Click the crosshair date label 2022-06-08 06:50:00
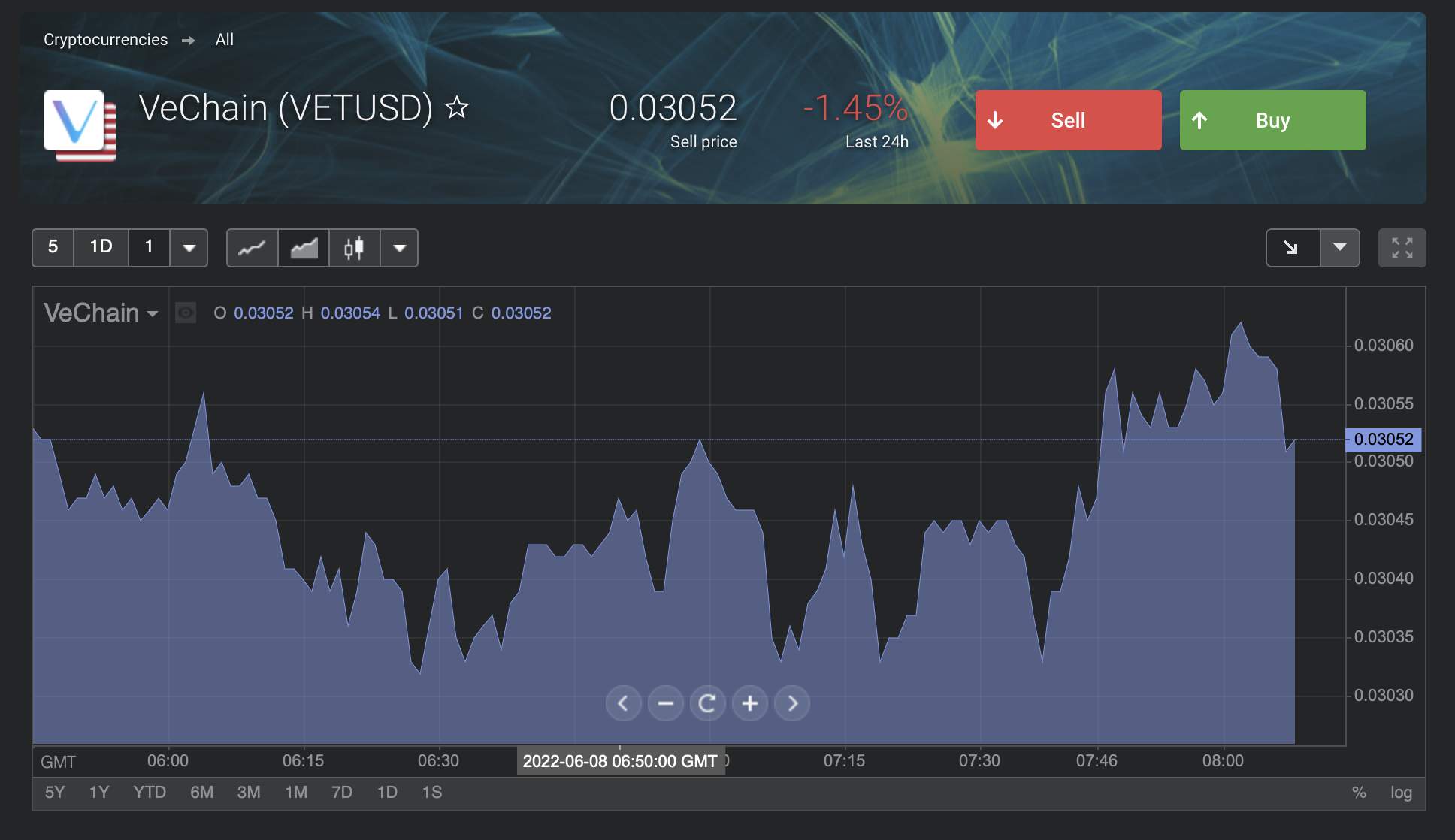Image resolution: width=1455 pixels, height=840 pixels. pyautogui.click(x=620, y=761)
